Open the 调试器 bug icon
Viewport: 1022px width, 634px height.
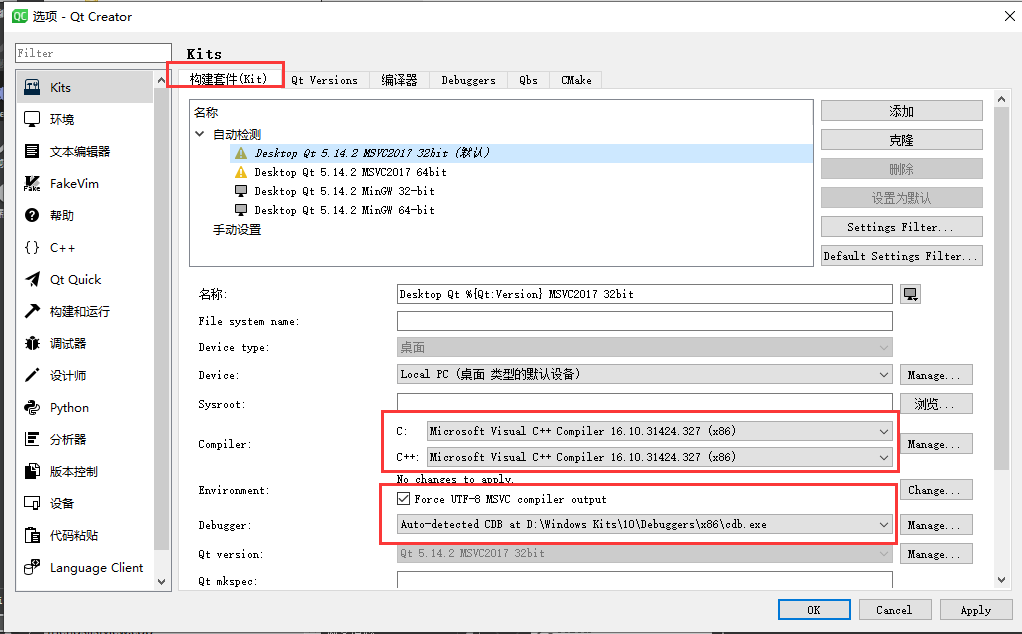coord(32,343)
